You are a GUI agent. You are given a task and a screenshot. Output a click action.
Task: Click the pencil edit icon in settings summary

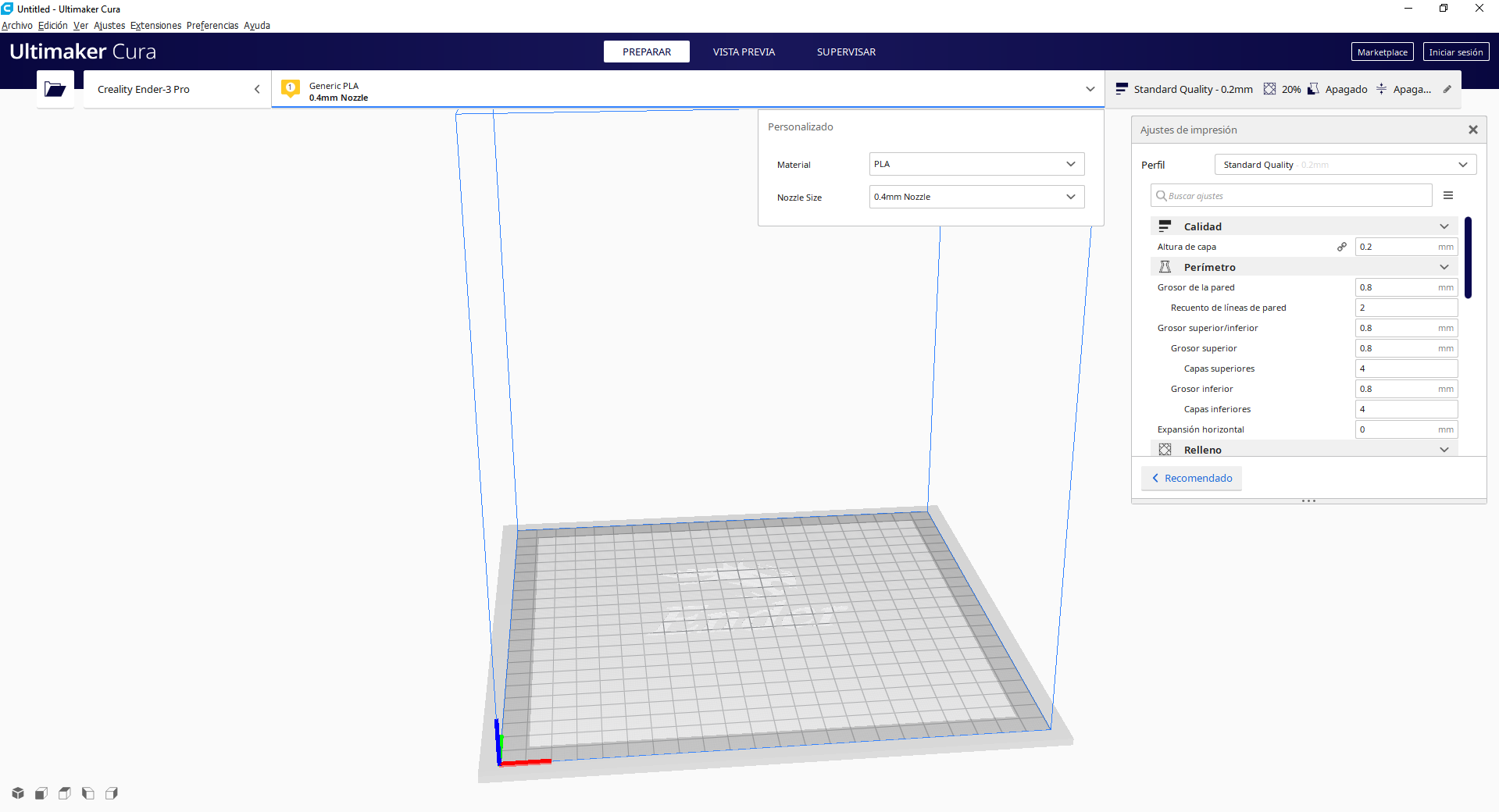[1447, 89]
